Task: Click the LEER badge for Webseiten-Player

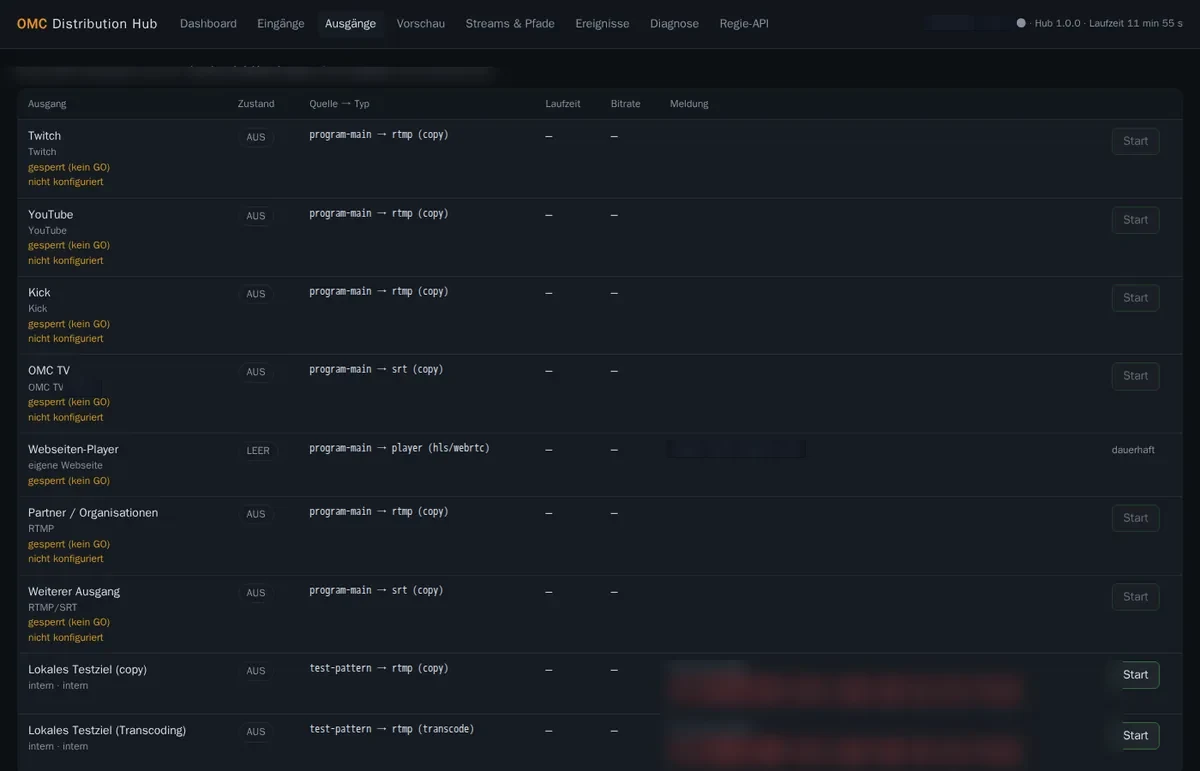Action: [x=258, y=451]
